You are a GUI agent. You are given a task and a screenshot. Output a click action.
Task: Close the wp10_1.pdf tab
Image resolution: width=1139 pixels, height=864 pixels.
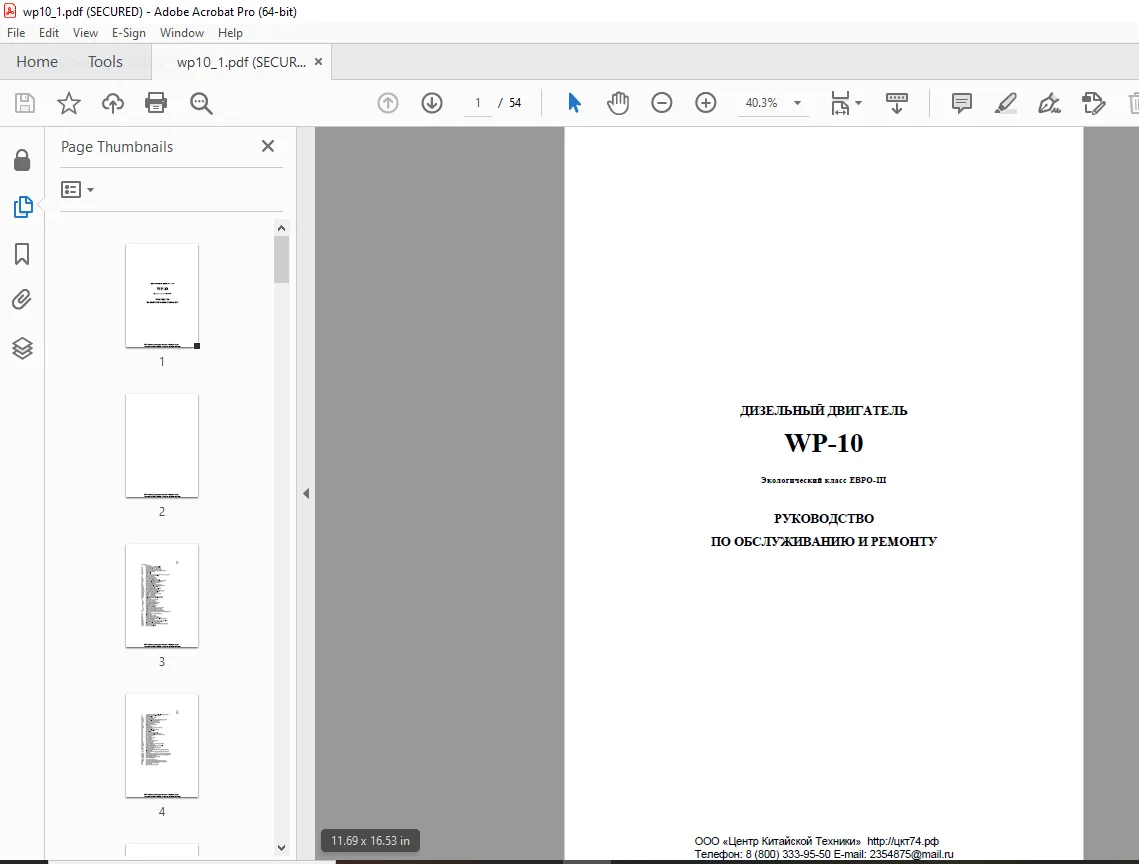(x=318, y=62)
